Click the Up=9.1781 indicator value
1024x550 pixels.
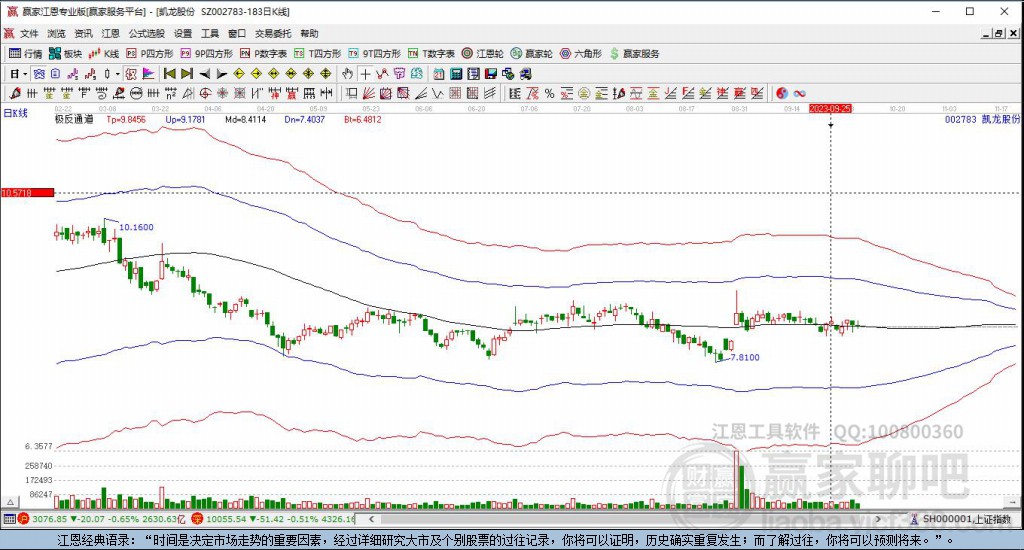pyautogui.click(x=185, y=120)
